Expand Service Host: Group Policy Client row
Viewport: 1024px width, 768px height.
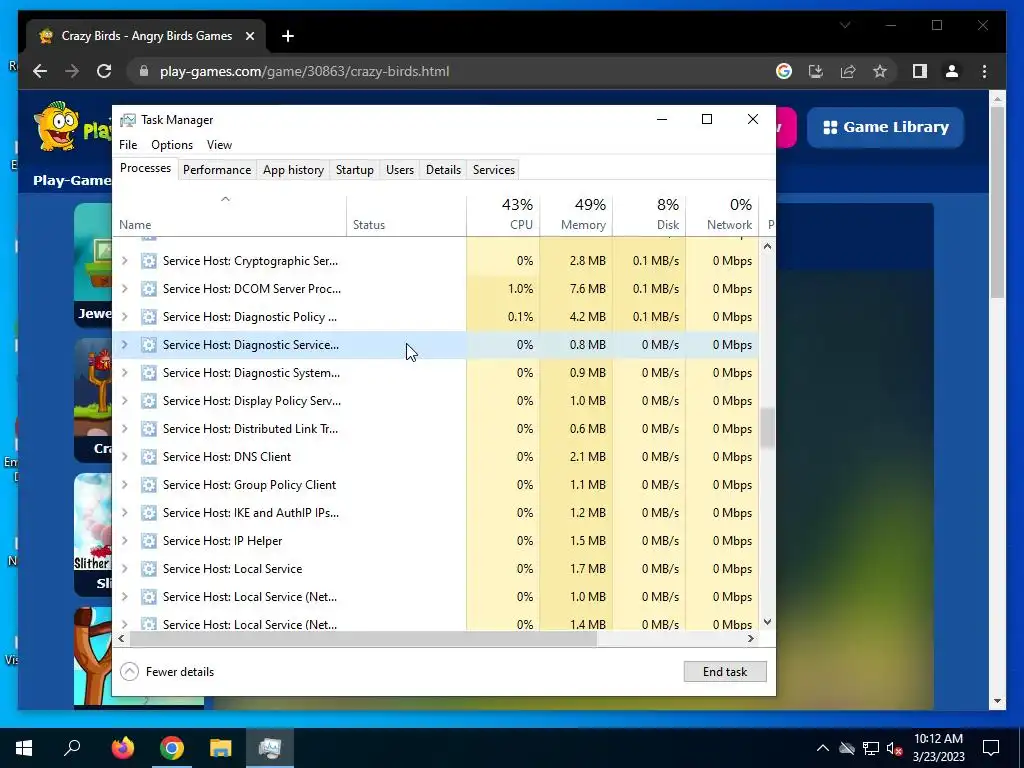pyautogui.click(x=125, y=485)
